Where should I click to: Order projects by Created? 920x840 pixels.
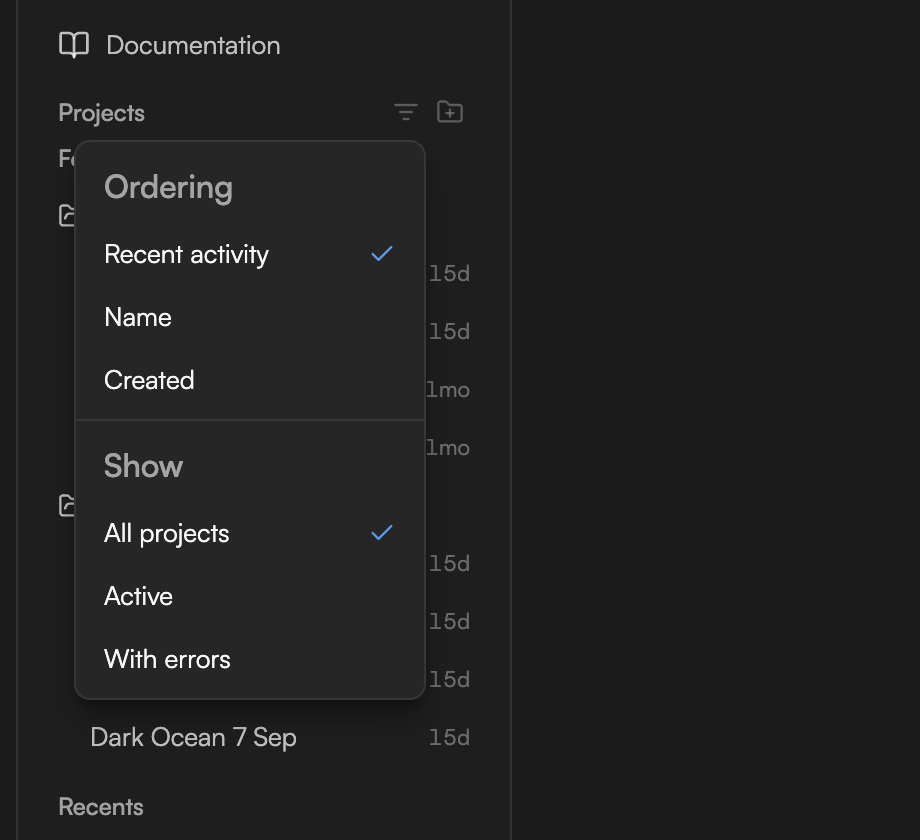[x=250, y=380]
